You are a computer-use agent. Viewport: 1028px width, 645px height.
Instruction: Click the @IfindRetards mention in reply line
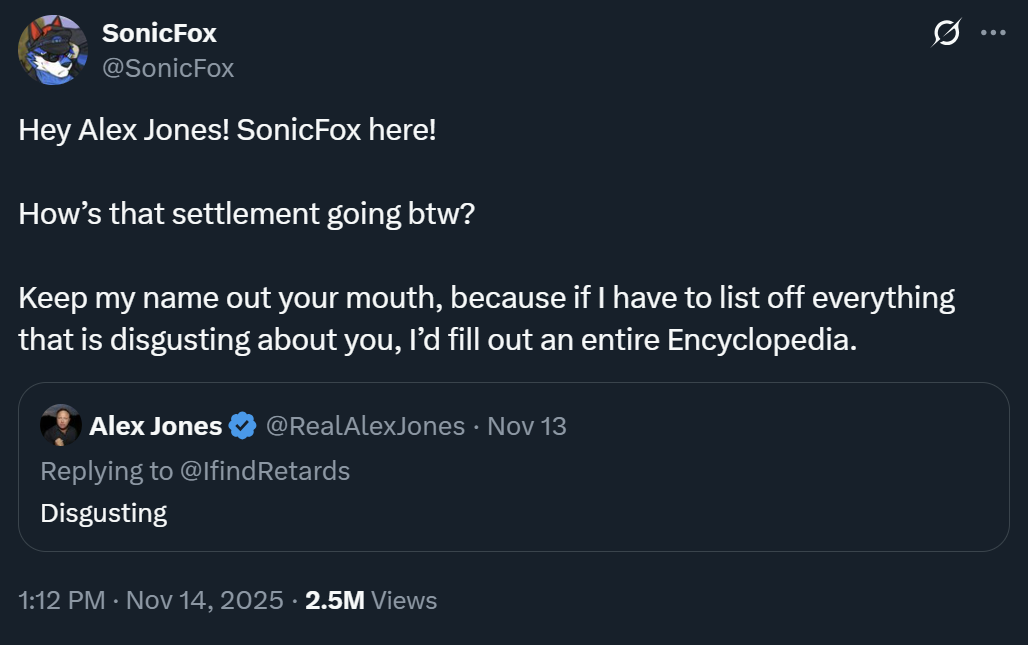pyautogui.click(x=265, y=471)
